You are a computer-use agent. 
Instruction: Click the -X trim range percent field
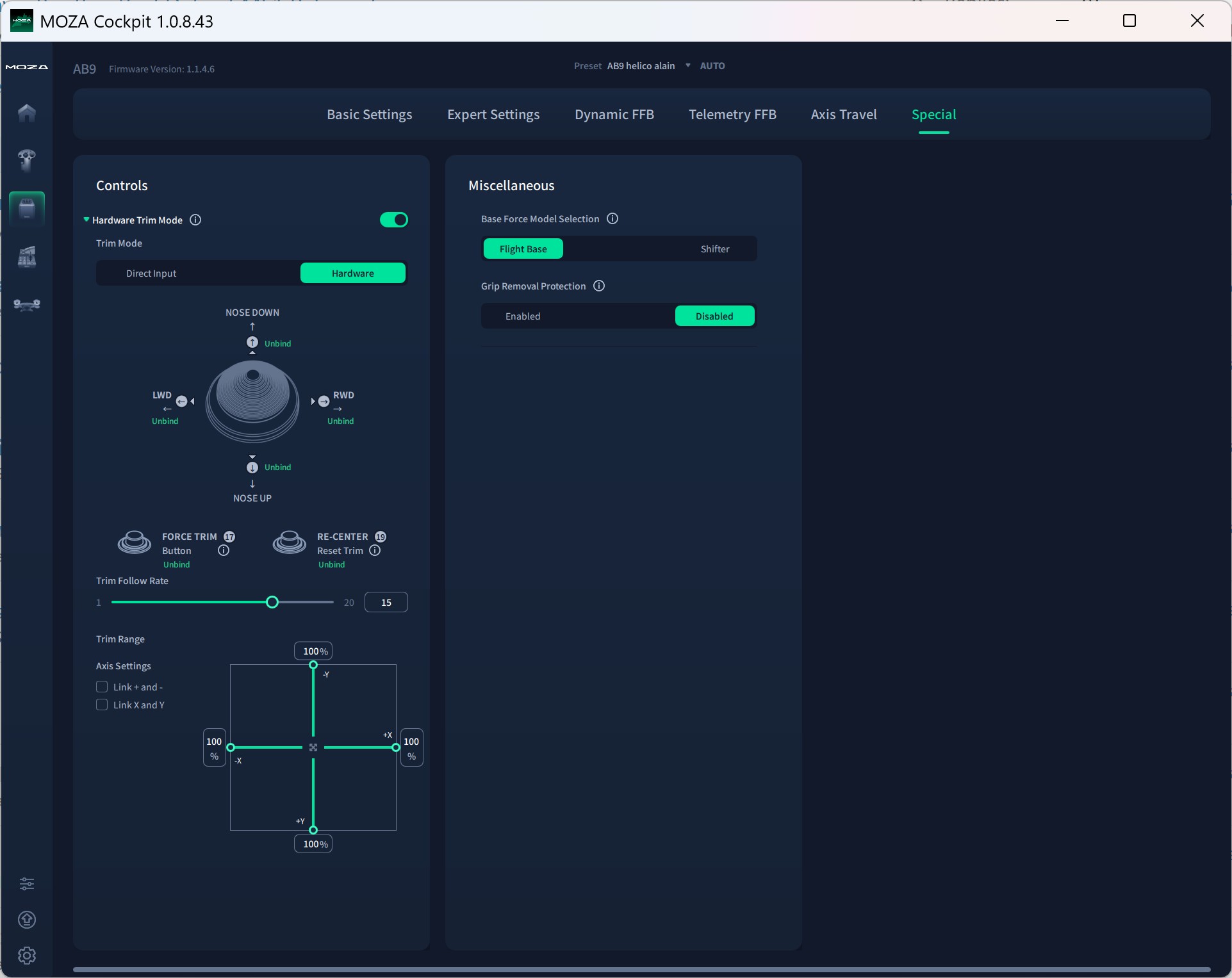tap(214, 747)
